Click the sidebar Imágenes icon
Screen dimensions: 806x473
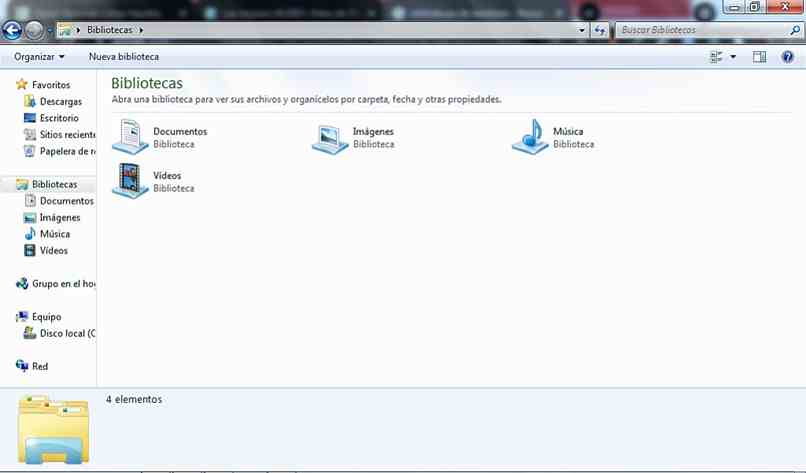30,217
